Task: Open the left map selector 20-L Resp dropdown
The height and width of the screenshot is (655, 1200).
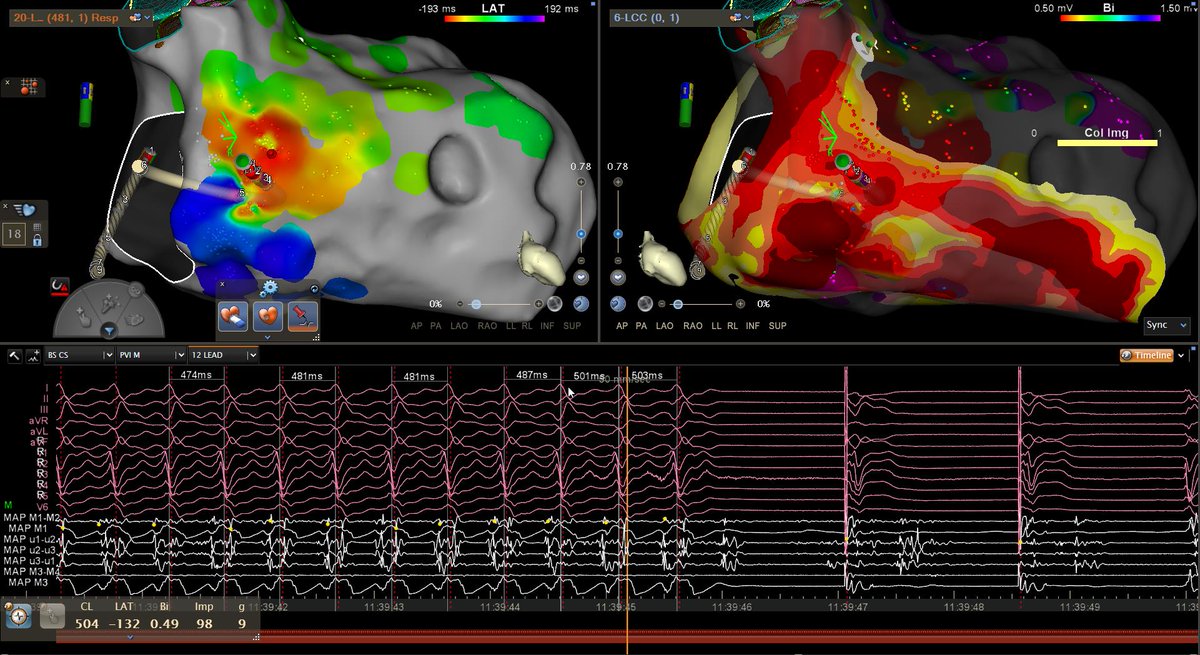Action: click(148, 17)
